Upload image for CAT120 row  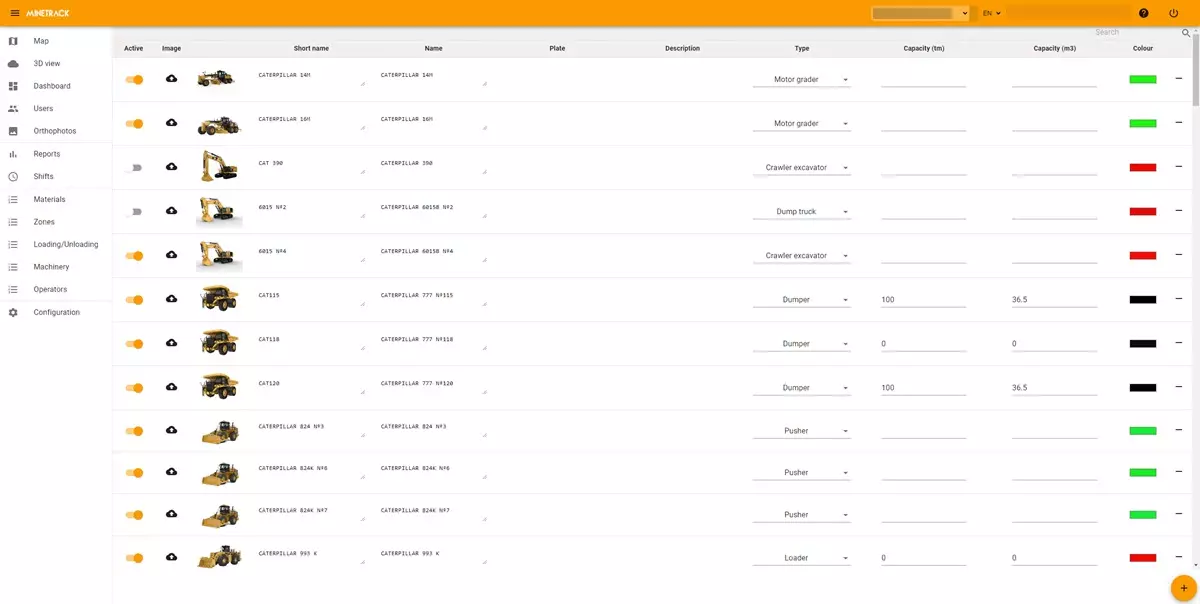[x=171, y=387]
